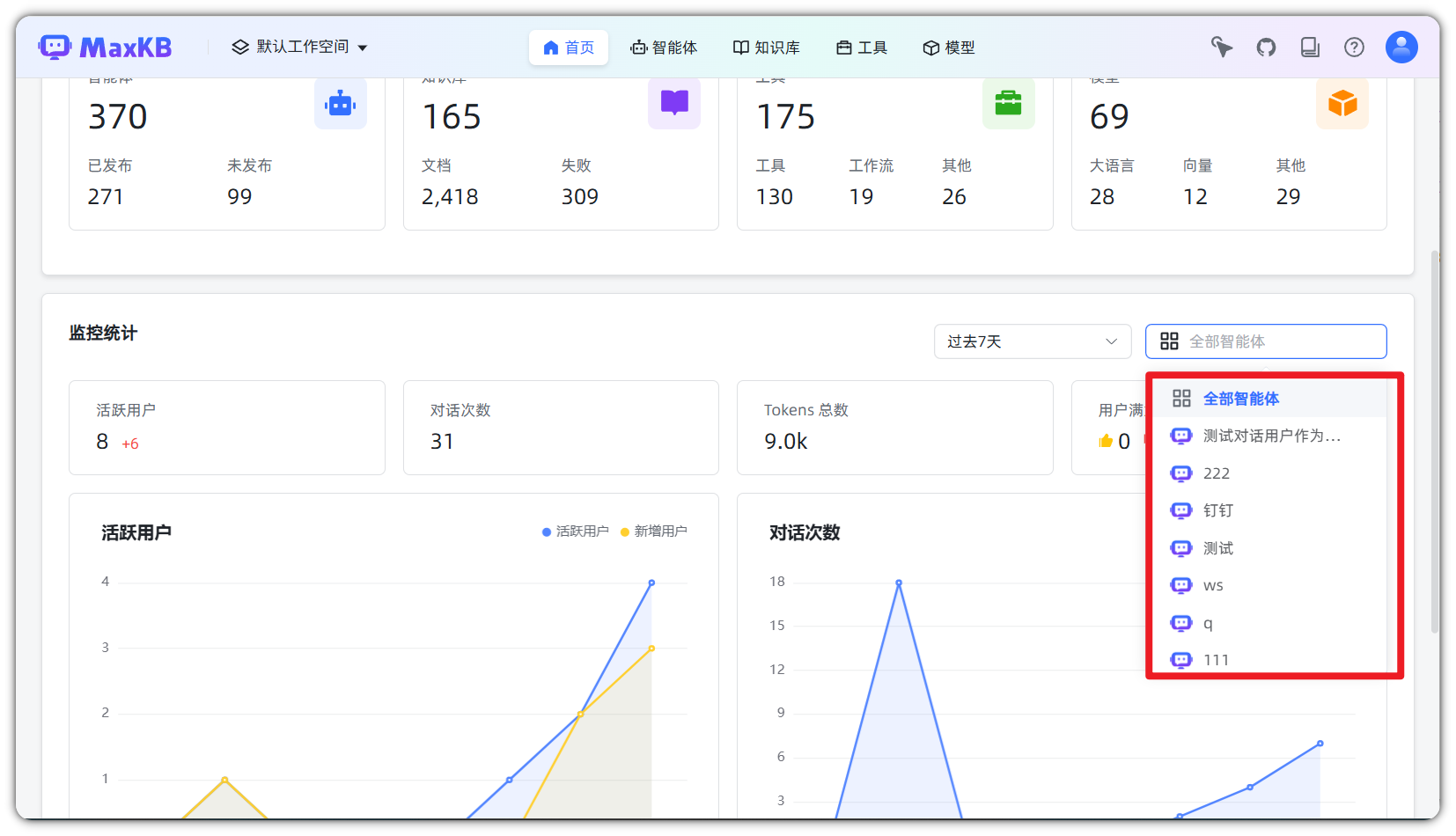Click the 活跃用户 stat card
This screenshot has height=836, width=1456.
pyautogui.click(x=227, y=428)
